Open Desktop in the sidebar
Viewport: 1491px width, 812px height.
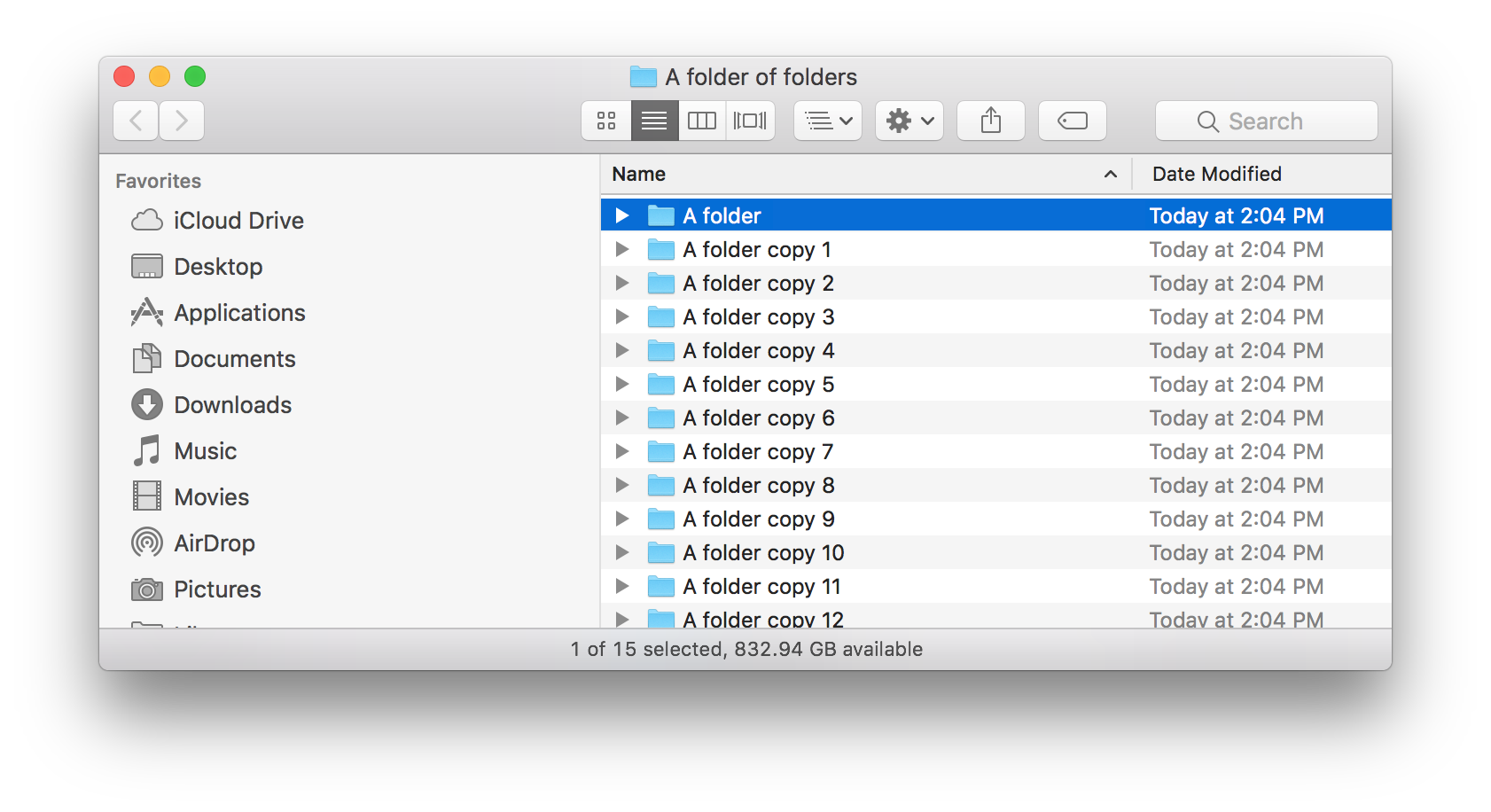(x=197, y=266)
